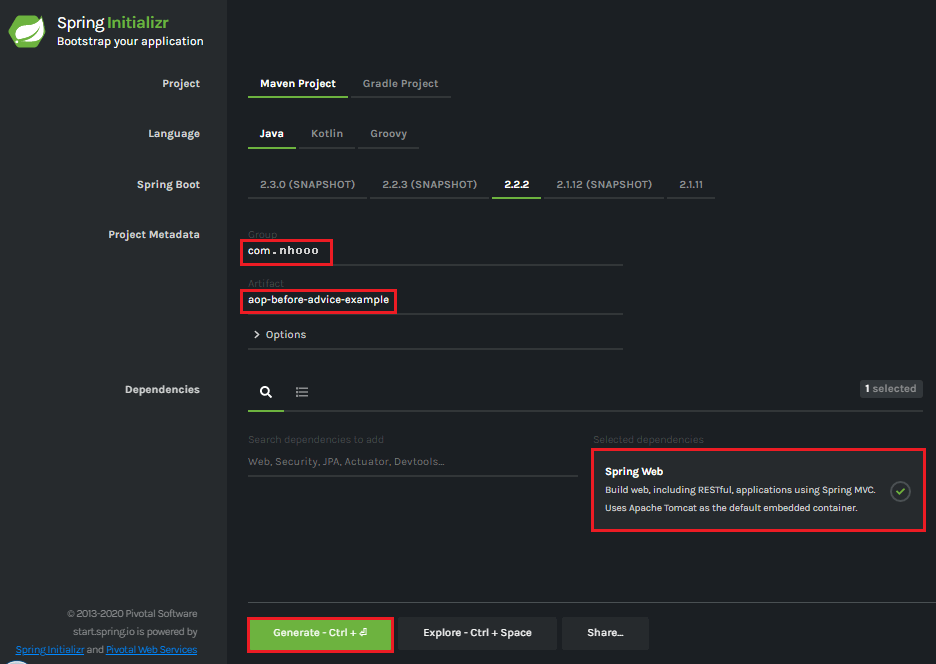Click the Spring Initializr leaf logo
Image resolution: width=936 pixels, height=664 pixels.
point(26,31)
